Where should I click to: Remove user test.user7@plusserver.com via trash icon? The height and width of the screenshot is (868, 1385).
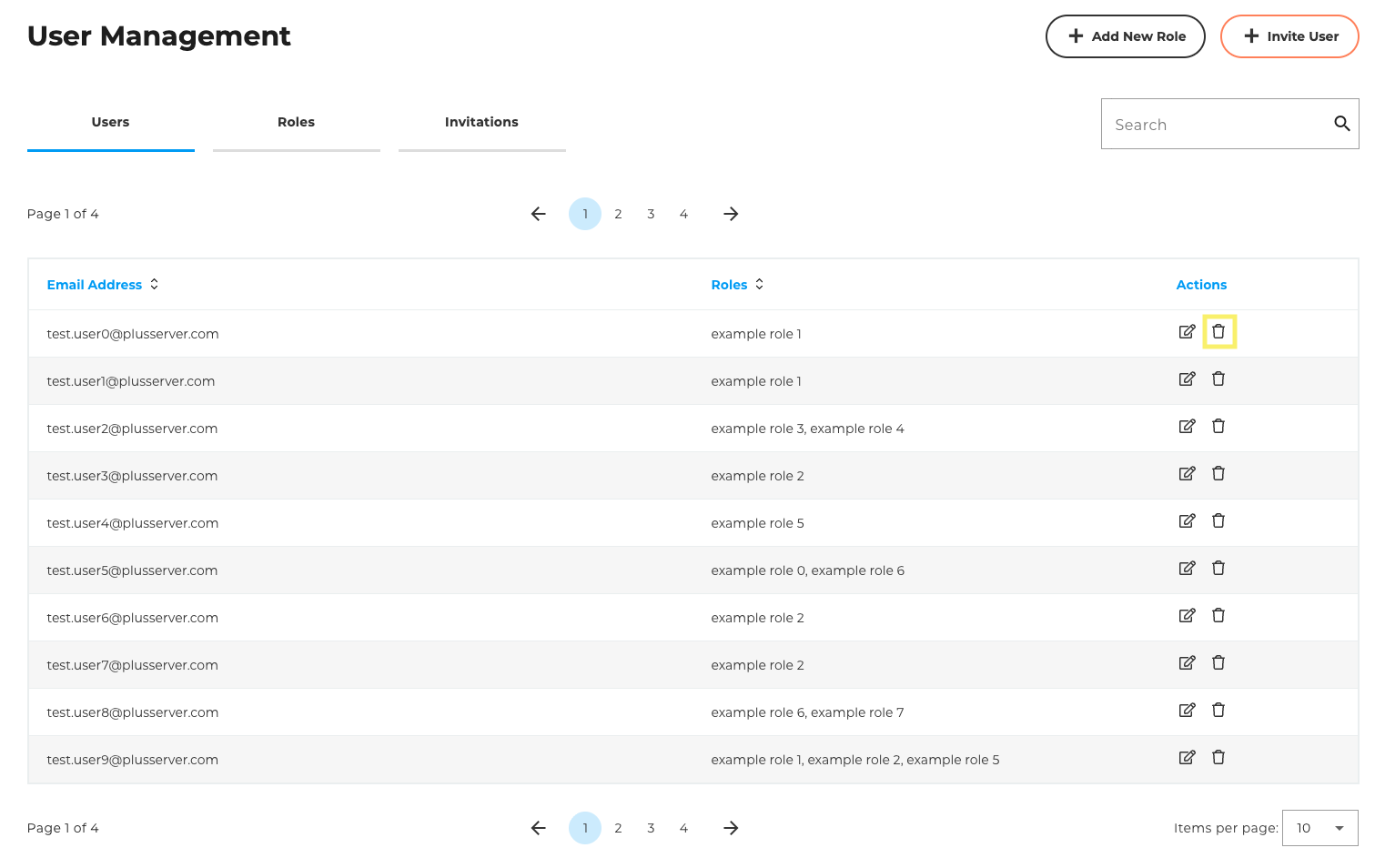pos(1218,663)
